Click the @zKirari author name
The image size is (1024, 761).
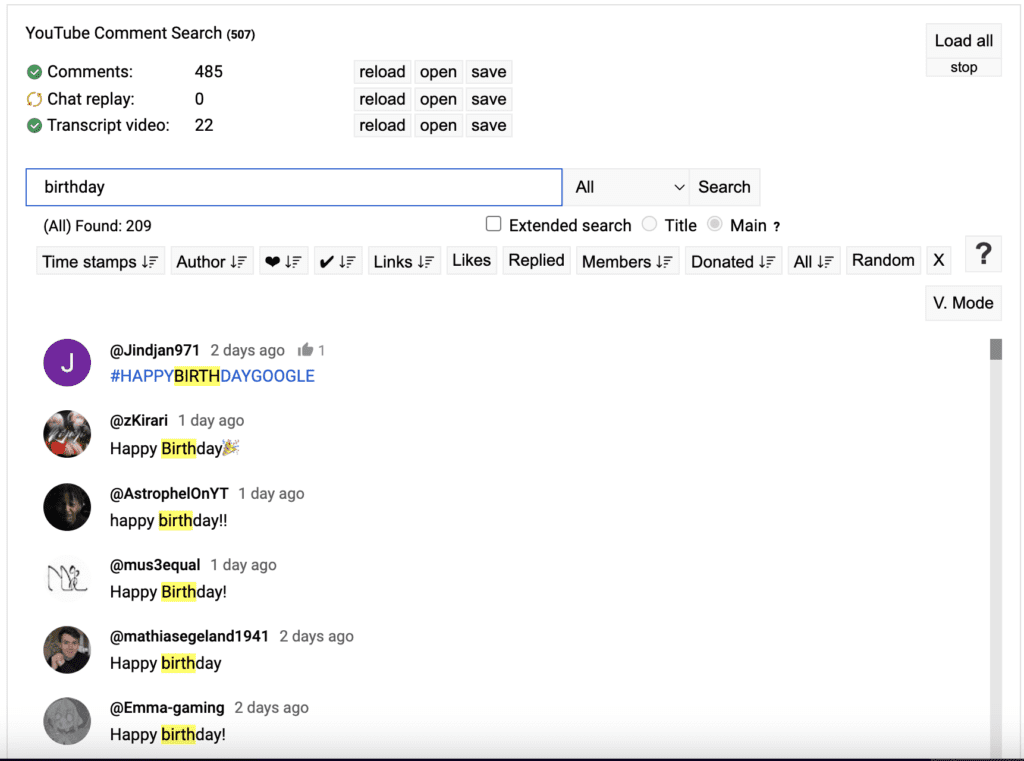tap(138, 421)
